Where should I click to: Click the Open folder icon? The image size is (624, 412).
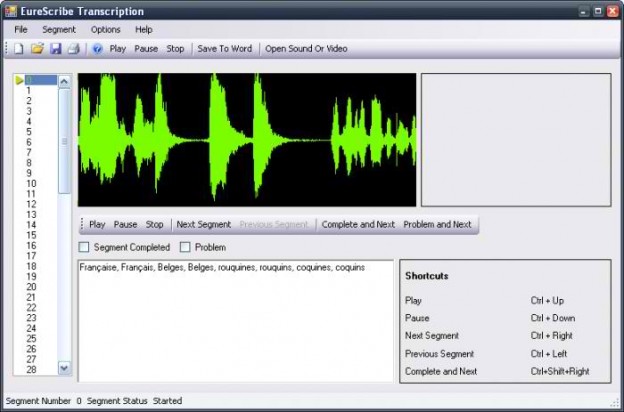pos(37,49)
